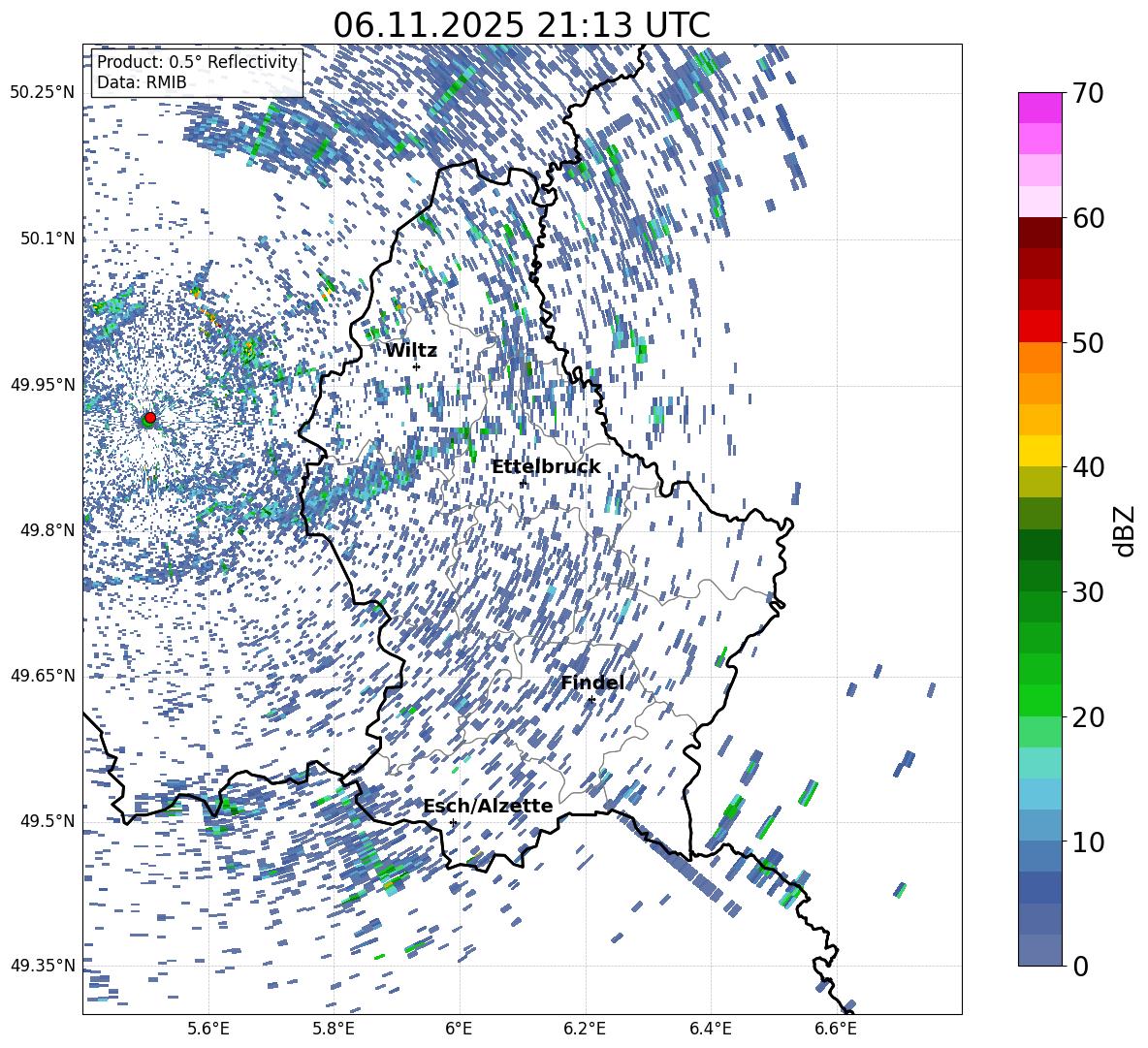Click the Product: 0.5° Reflectivity text
This screenshot has width=1148, height=1048.
(197, 62)
